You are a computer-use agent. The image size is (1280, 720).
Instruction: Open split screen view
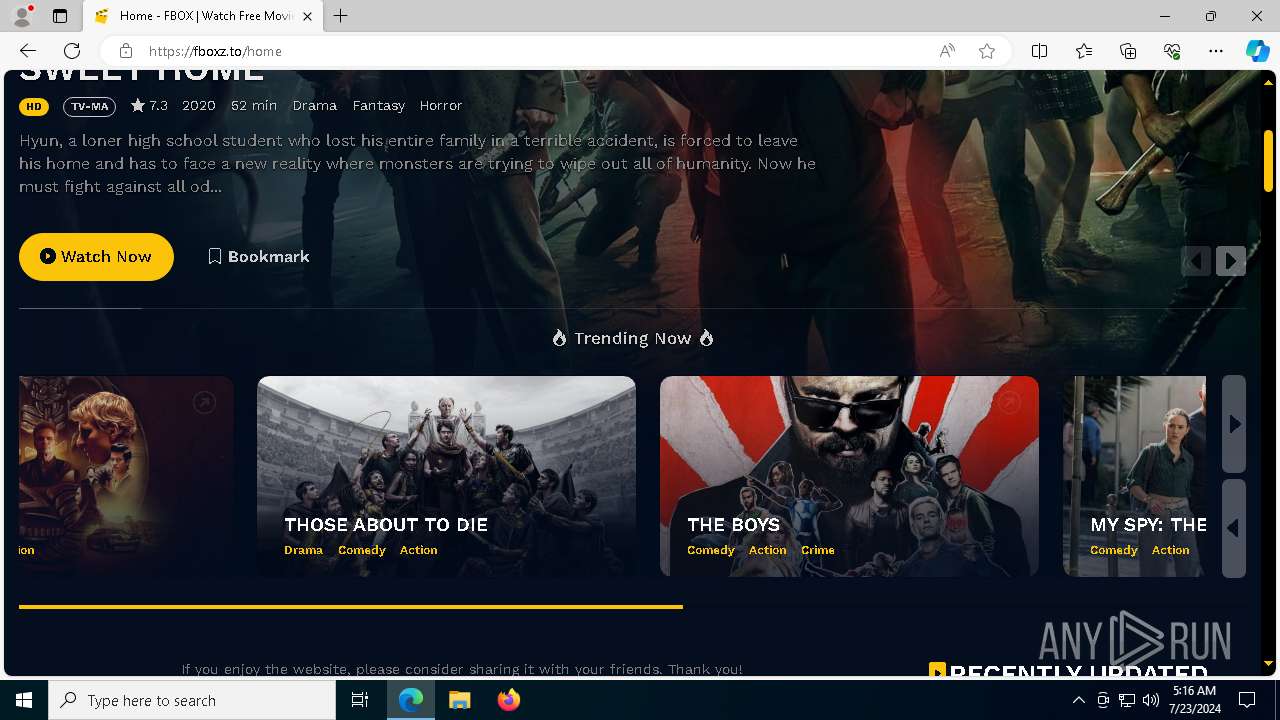pyautogui.click(x=1039, y=51)
